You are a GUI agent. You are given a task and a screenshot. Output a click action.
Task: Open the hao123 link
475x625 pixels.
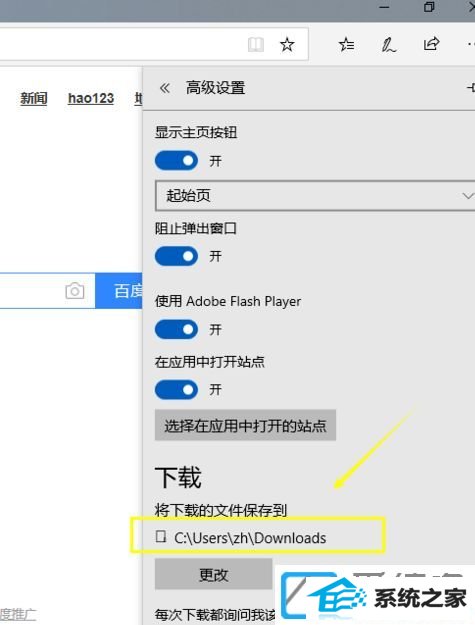[91, 98]
